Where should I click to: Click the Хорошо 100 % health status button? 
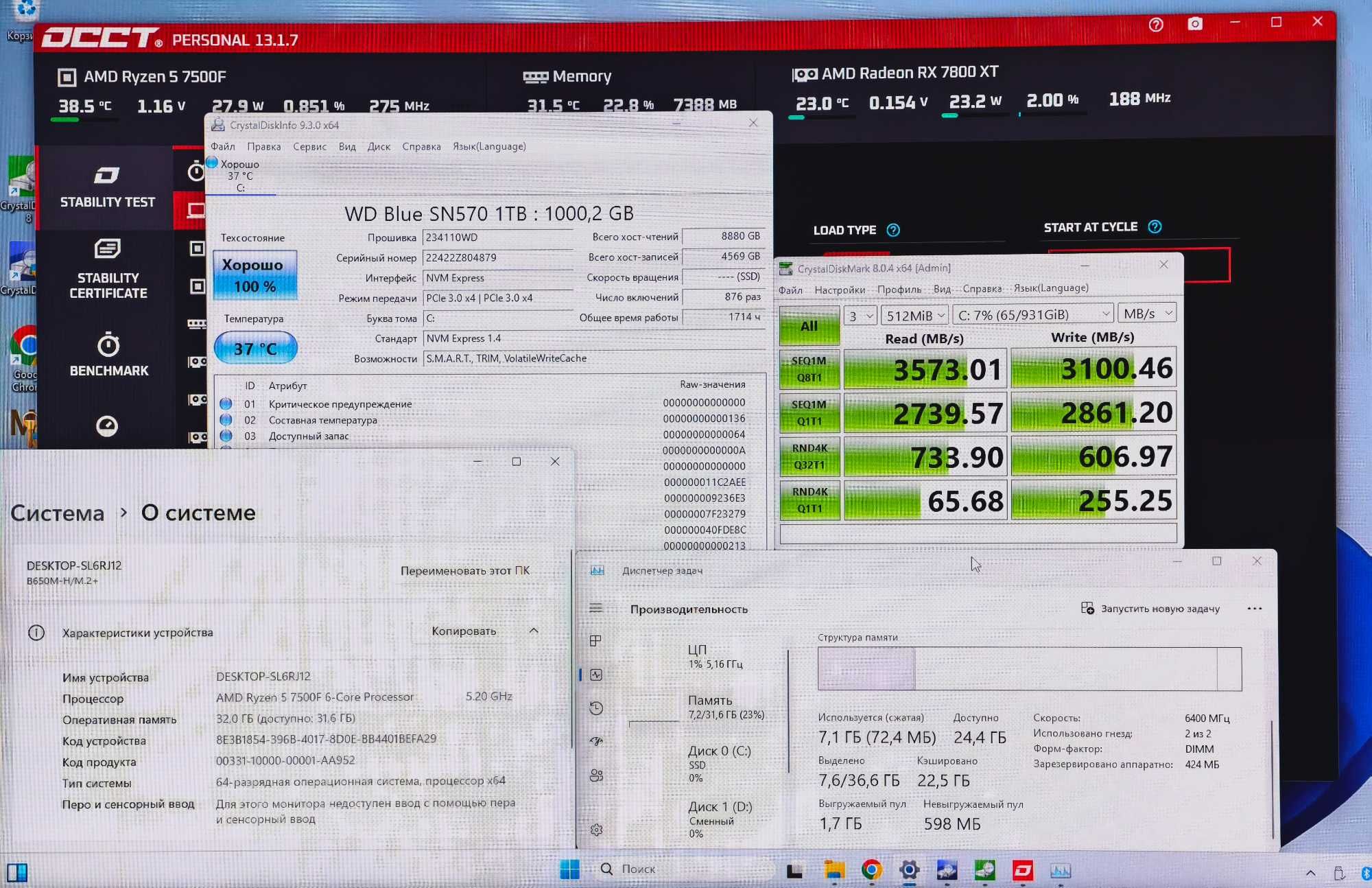point(255,276)
